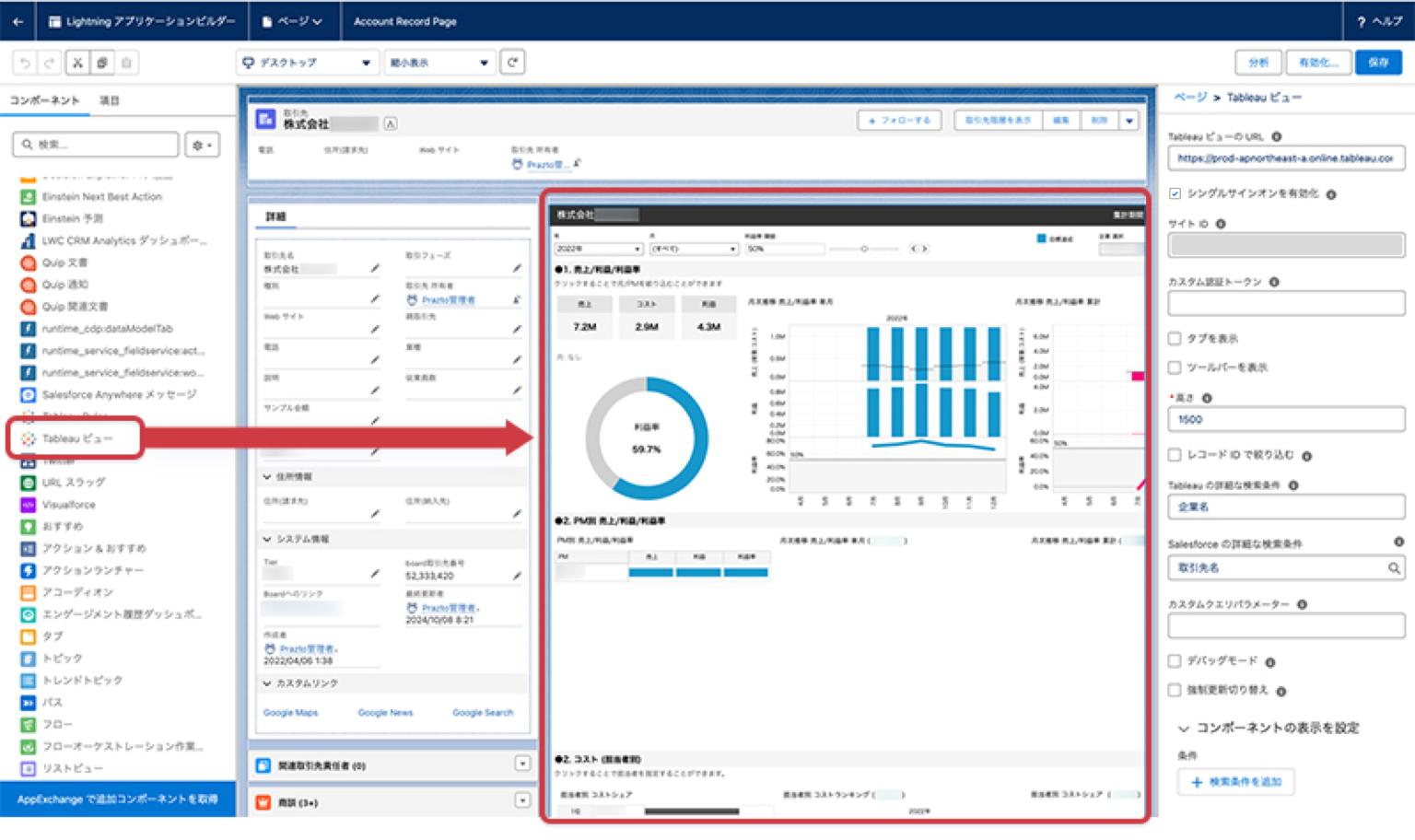Image resolution: width=1415 pixels, height=840 pixels.
Task: Disable the シングルサインオンを有効化 checkbox
Action: coord(1175,193)
